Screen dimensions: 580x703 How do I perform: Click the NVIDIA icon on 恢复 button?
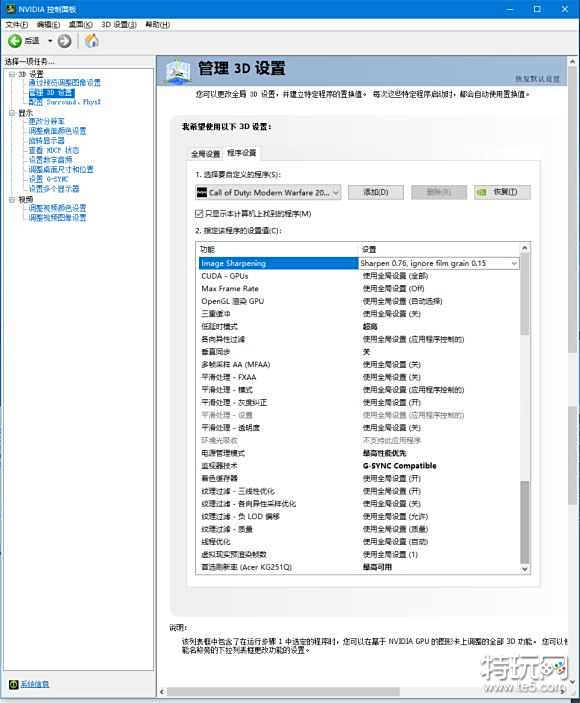point(482,192)
